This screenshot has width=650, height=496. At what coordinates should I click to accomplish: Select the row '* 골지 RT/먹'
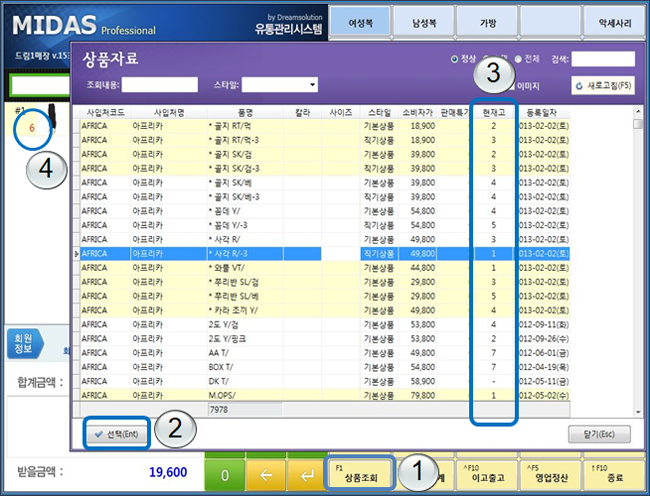tap(325, 126)
